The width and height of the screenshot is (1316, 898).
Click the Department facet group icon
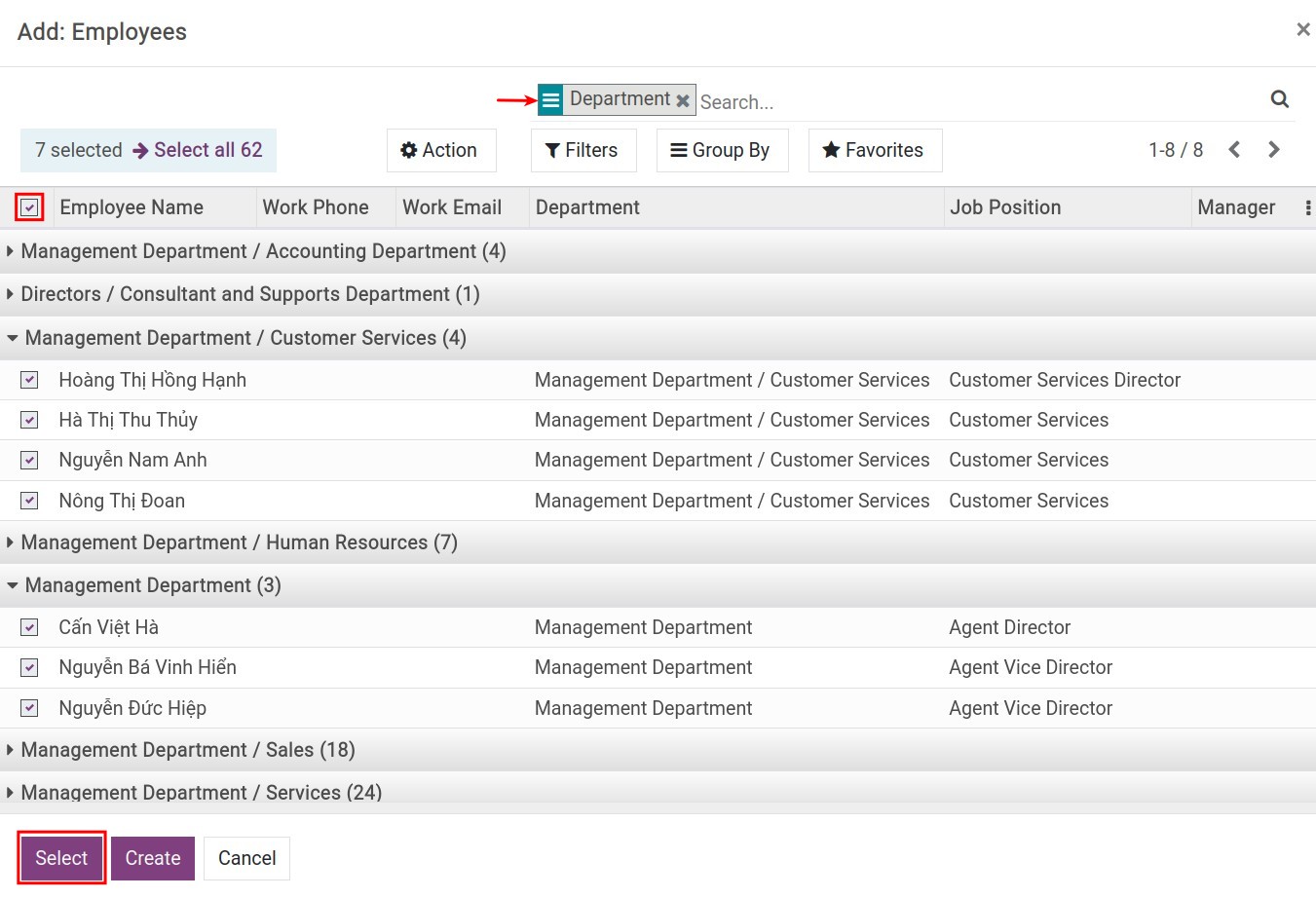pos(550,100)
